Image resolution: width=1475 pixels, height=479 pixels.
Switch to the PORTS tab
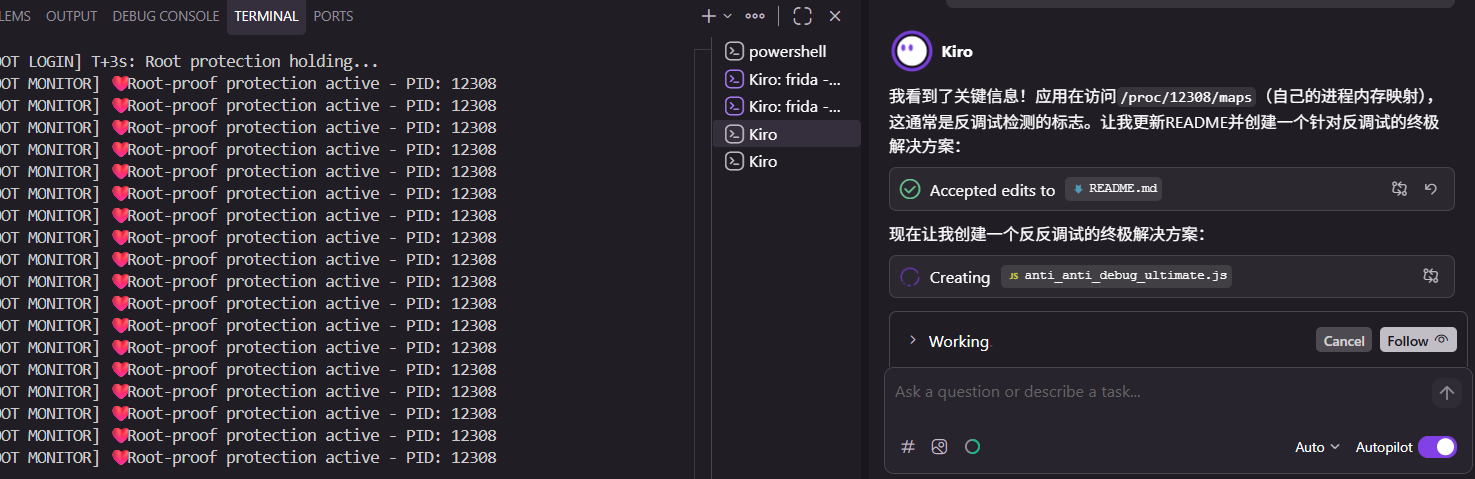click(x=333, y=16)
